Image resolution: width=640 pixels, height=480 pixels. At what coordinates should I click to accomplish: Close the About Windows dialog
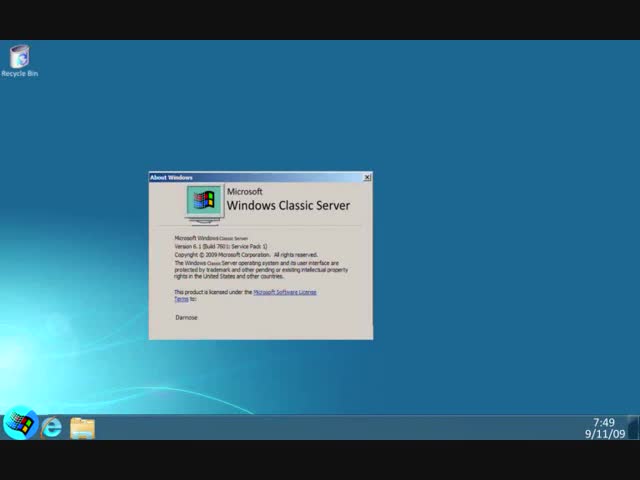pyautogui.click(x=367, y=177)
